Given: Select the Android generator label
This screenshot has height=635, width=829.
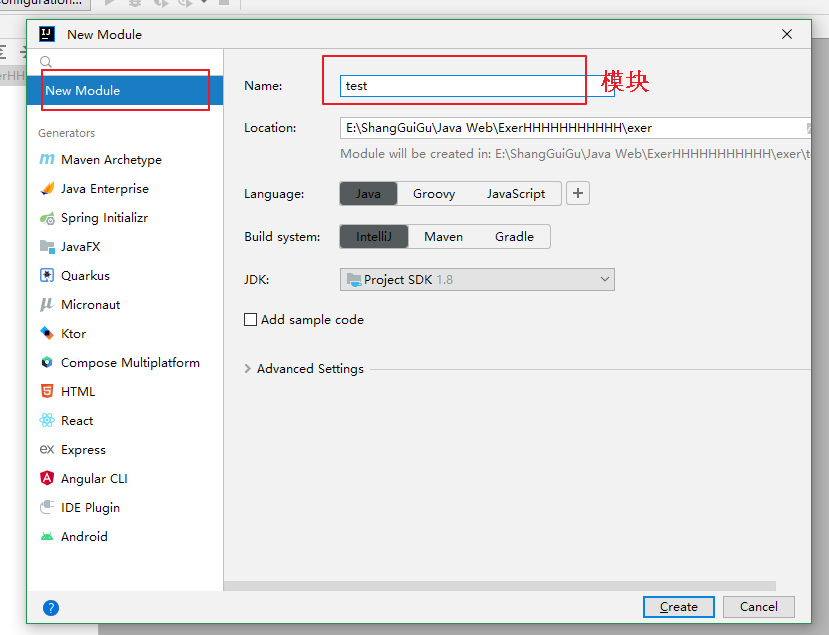Looking at the screenshot, I should click(x=85, y=537).
